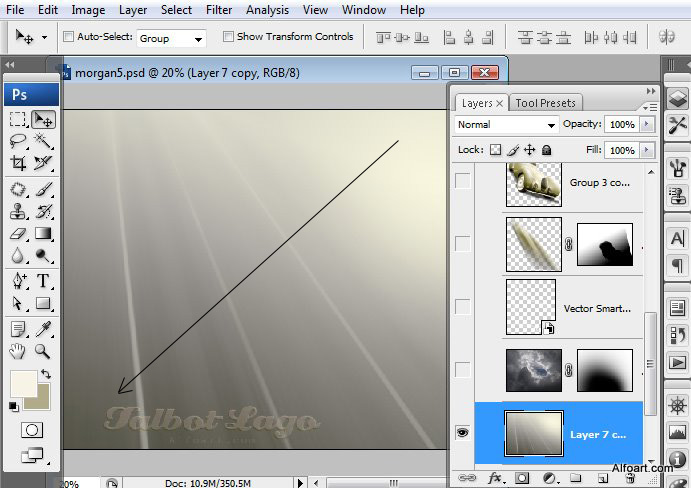Activate the Crop tool
The image size is (691, 488).
click(x=18, y=163)
